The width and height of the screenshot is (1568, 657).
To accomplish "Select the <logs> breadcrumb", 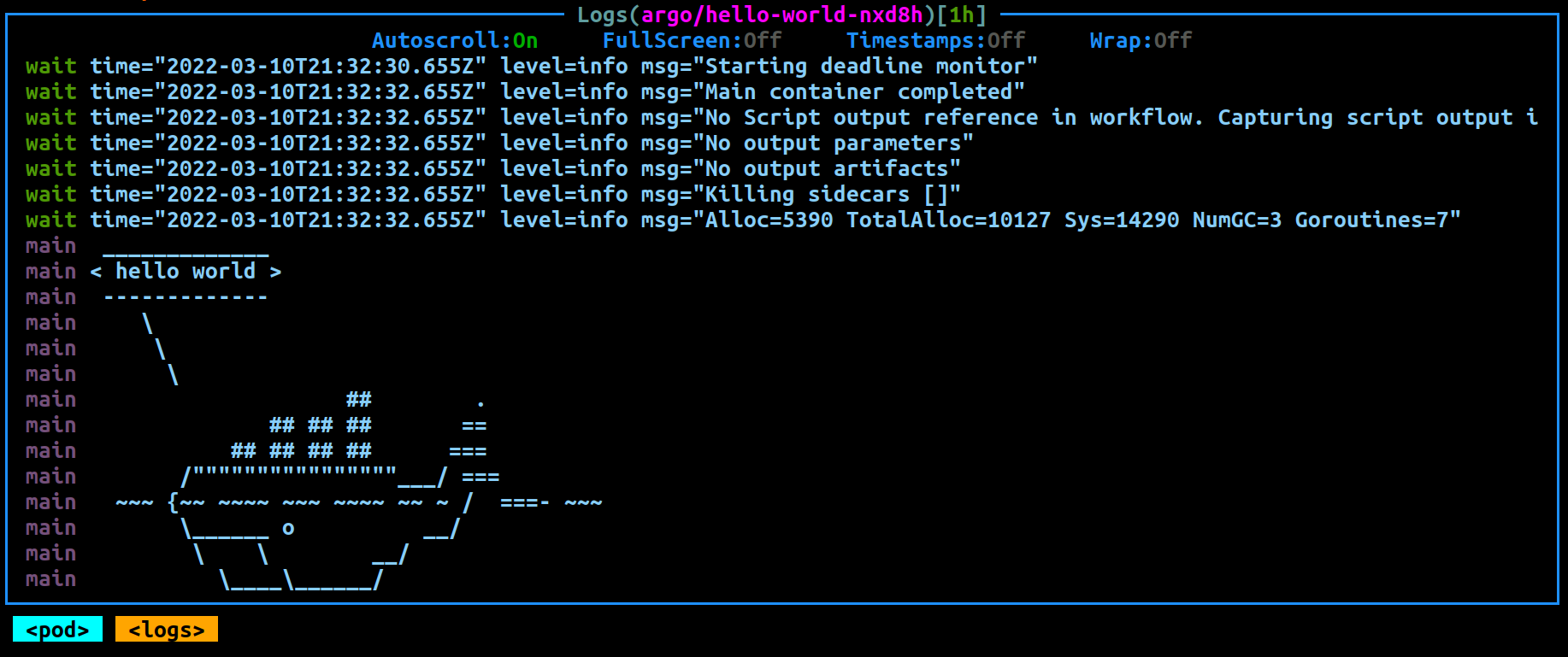I will tap(167, 630).
